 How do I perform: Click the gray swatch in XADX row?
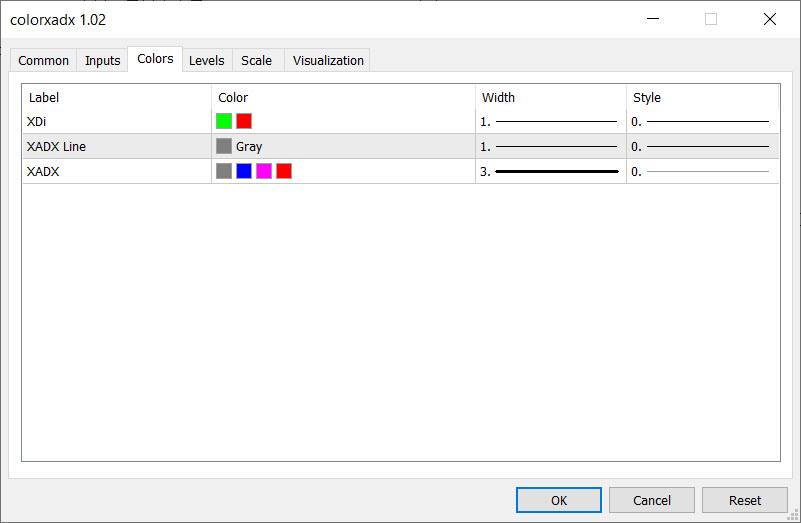[224, 171]
